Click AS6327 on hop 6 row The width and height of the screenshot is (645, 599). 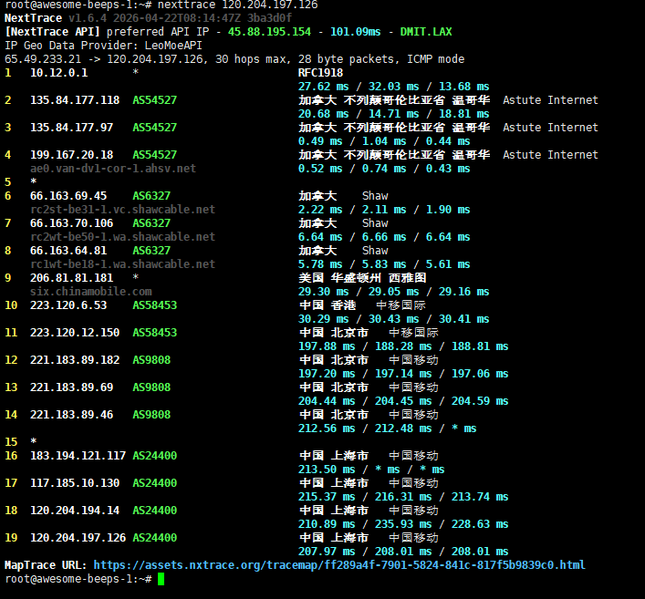click(151, 196)
